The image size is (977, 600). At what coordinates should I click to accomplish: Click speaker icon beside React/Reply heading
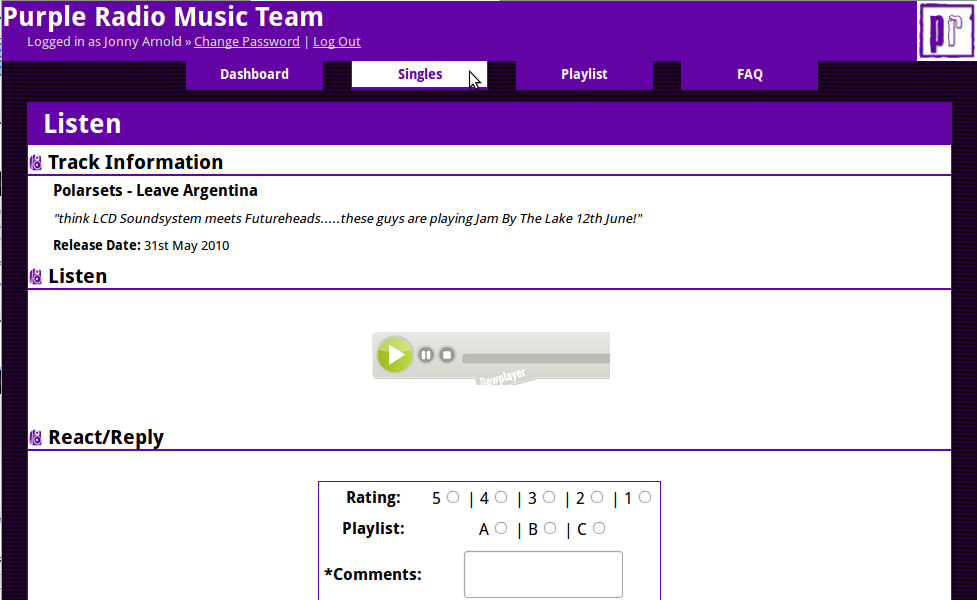pyautogui.click(x=36, y=438)
